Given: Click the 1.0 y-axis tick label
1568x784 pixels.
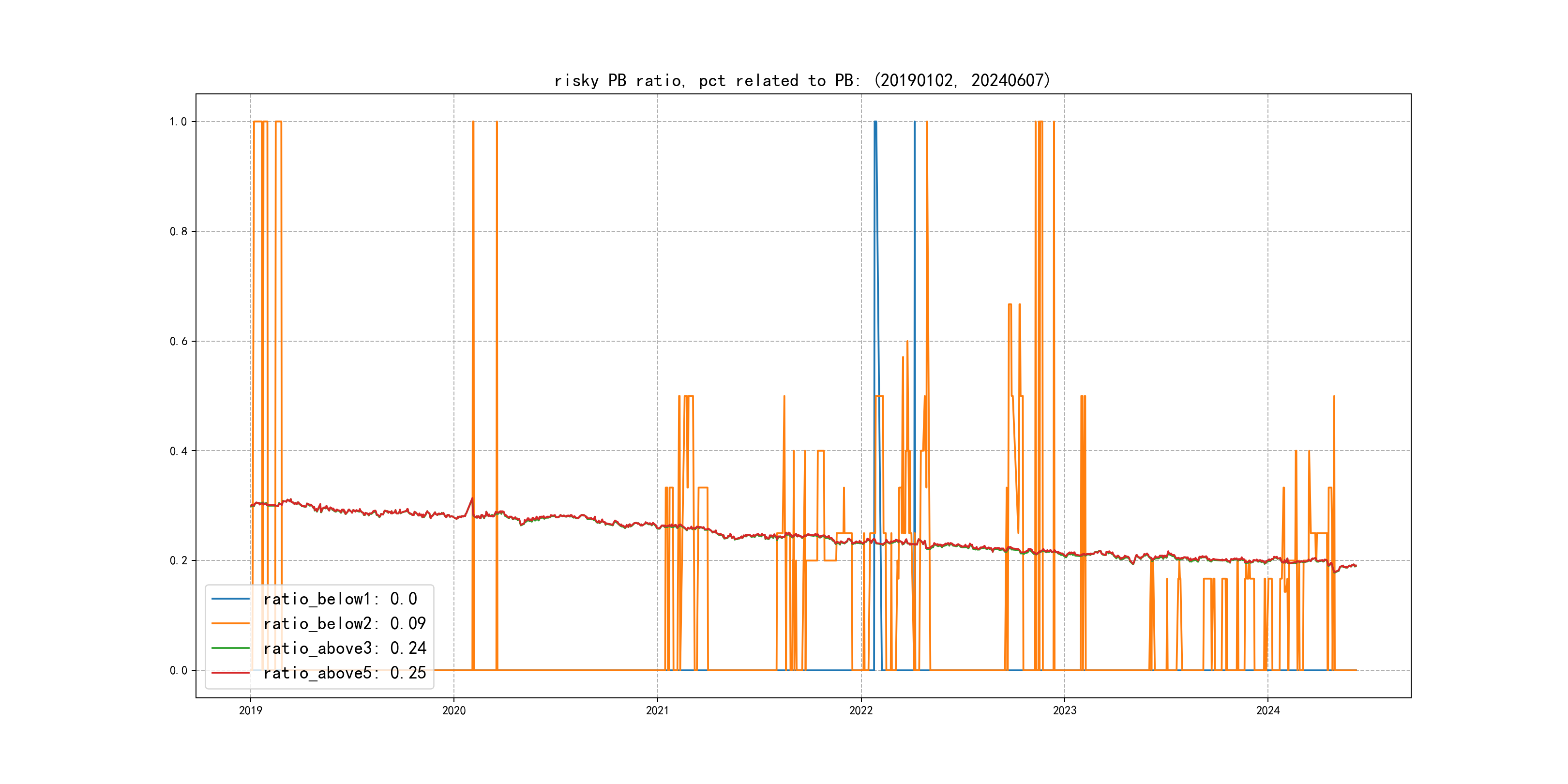Looking at the screenshot, I should pyautogui.click(x=178, y=122).
